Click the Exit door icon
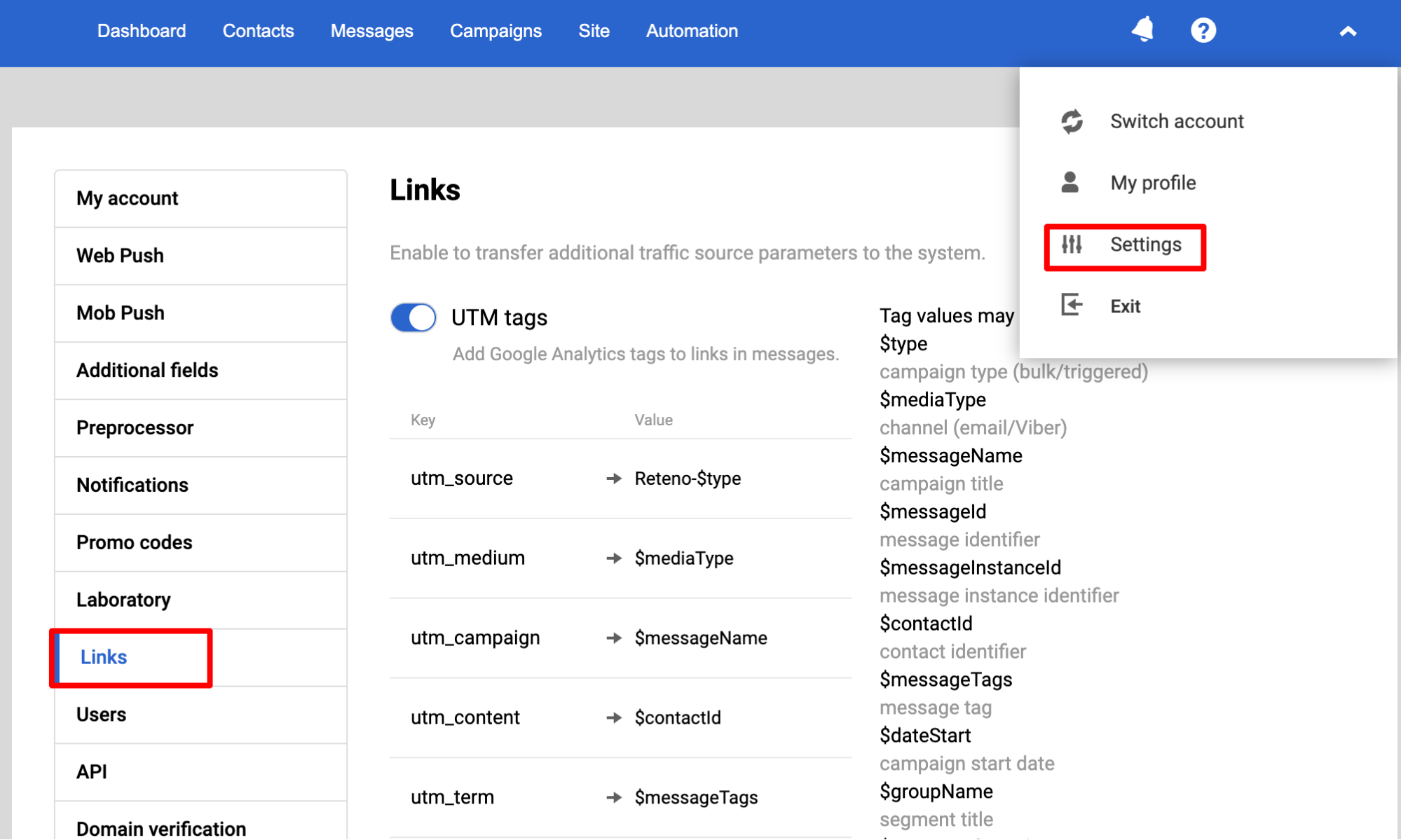The image size is (1401, 840). click(1071, 305)
